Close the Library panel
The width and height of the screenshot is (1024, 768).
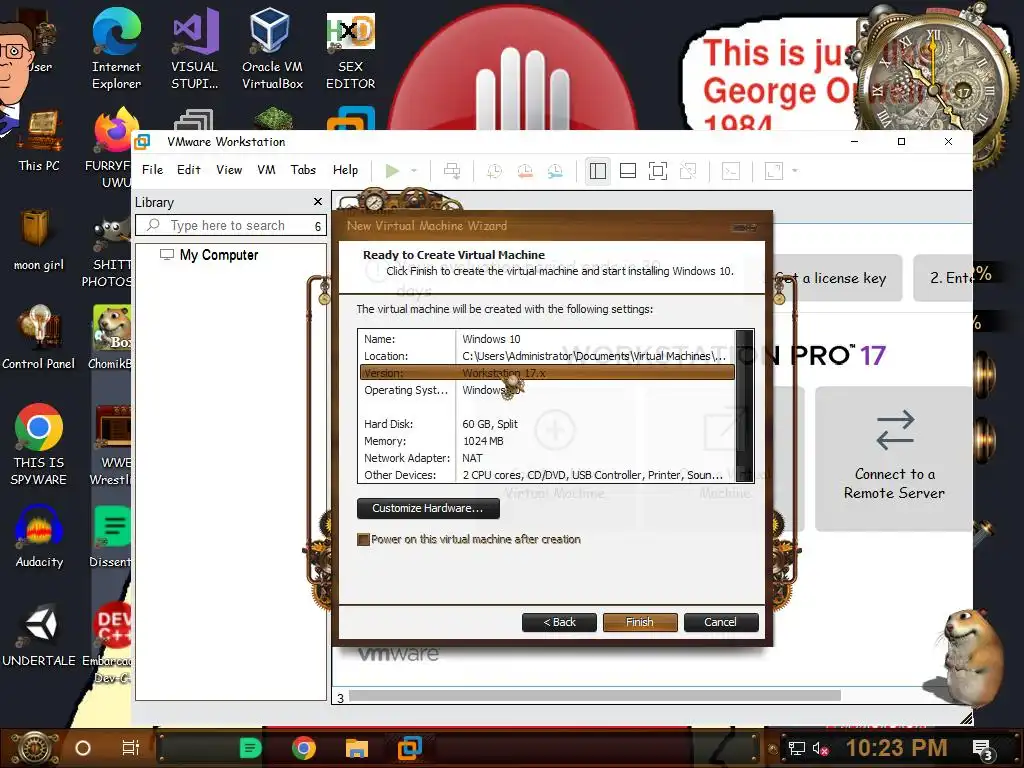[x=318, y=202]
